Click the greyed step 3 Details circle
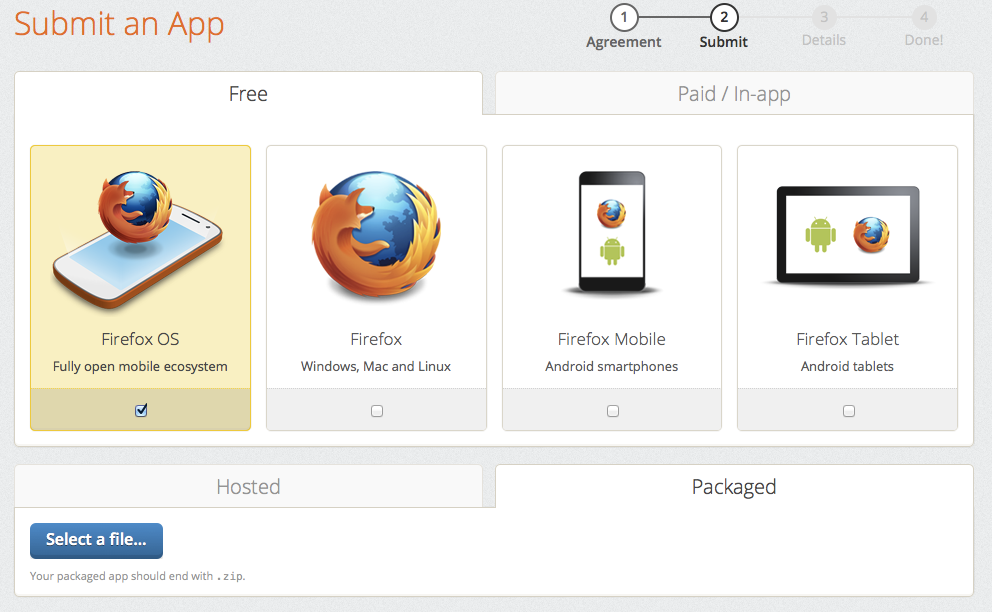 (823, 17)
